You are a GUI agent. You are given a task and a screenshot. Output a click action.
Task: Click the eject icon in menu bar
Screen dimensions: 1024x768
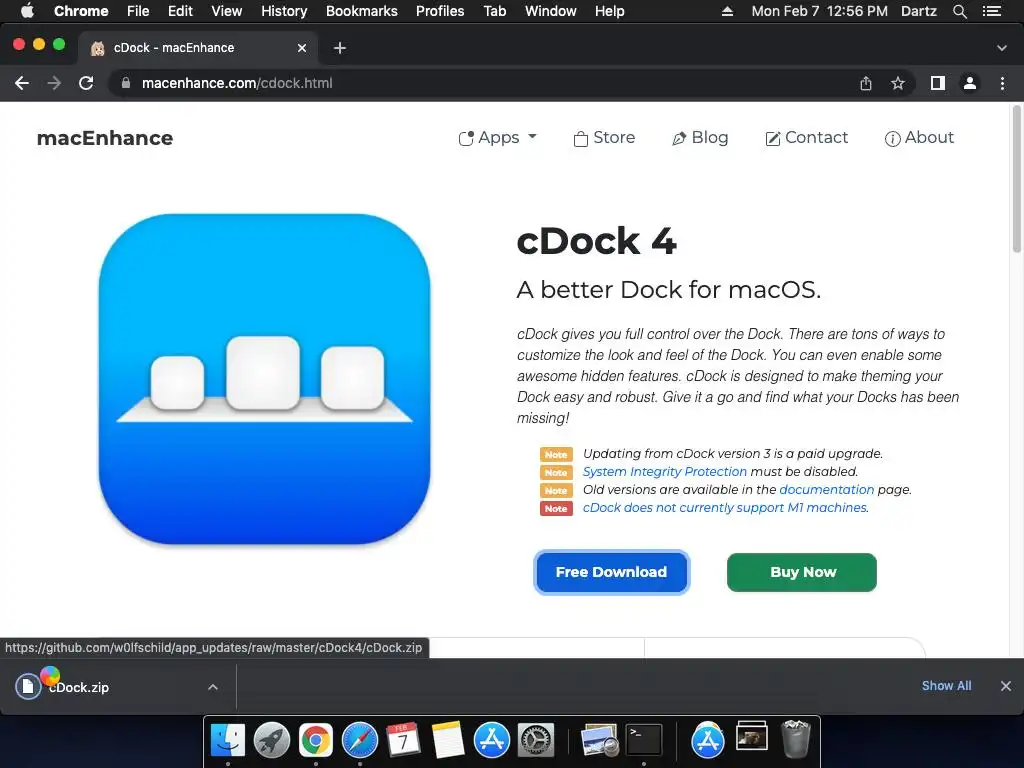(727, 11)
